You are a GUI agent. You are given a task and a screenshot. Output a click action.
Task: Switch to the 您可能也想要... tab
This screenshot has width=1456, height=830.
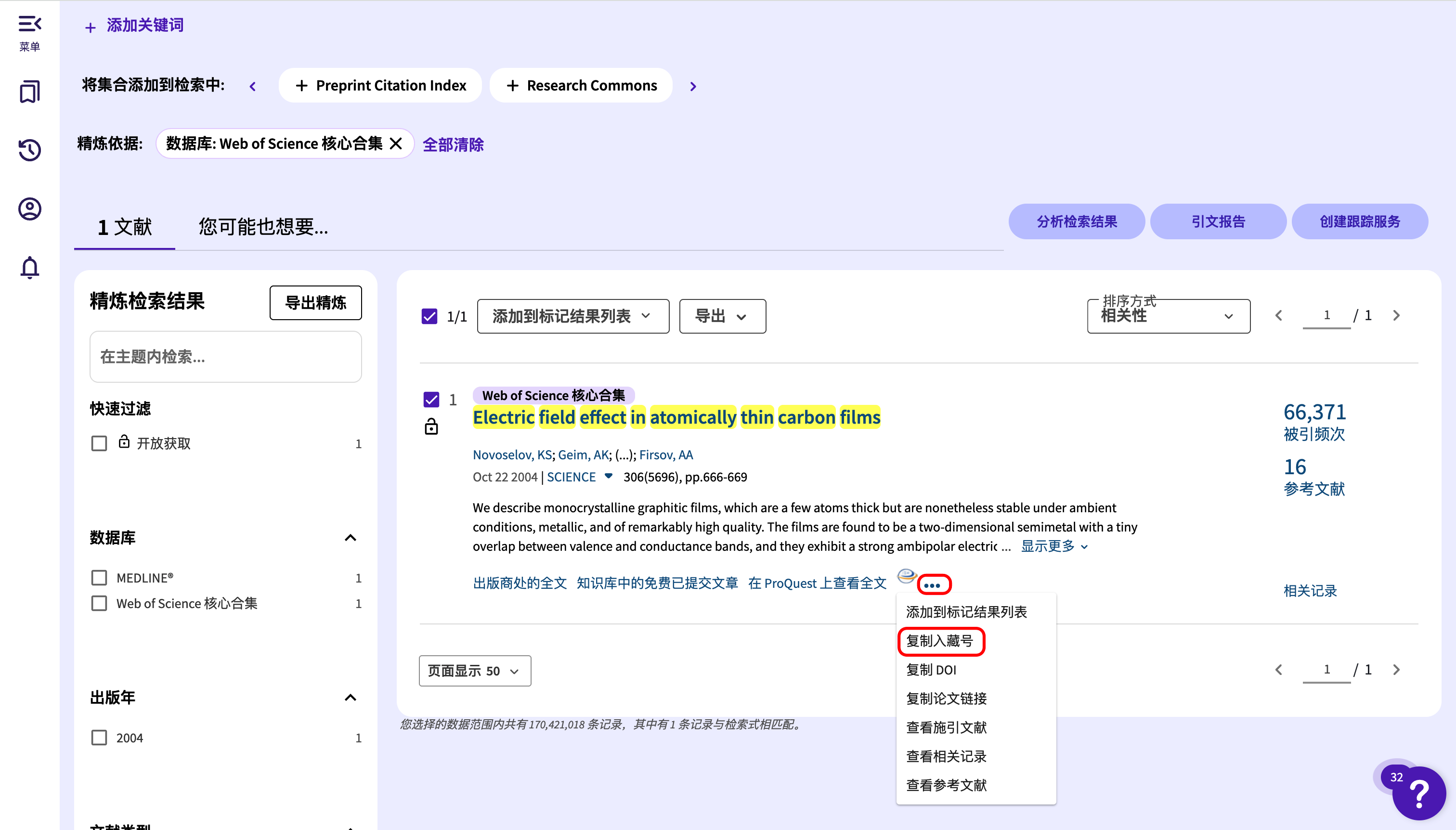coord(263,227)
